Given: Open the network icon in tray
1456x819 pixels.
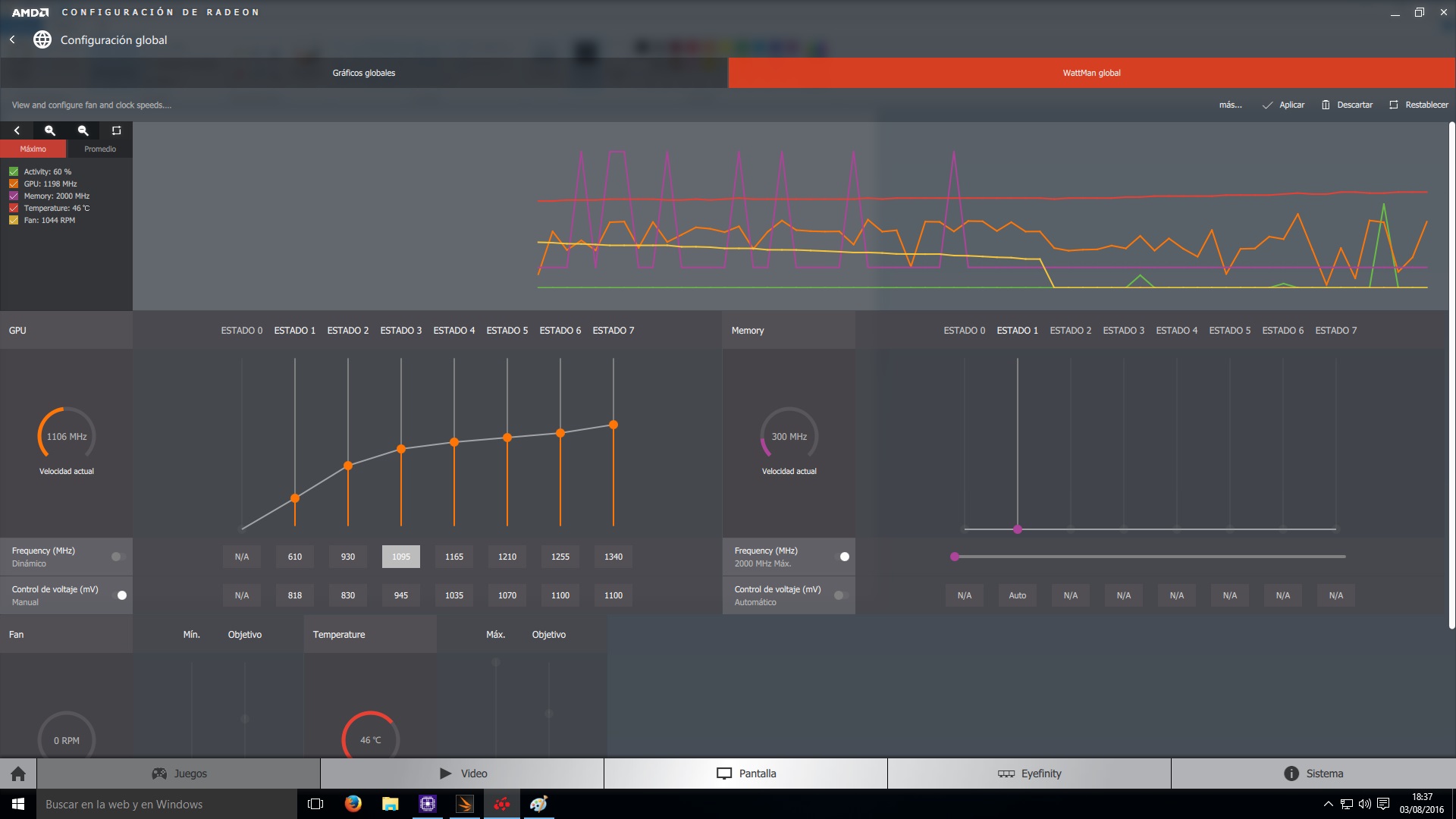Looking at the screenshot, I should point(1347,804).
